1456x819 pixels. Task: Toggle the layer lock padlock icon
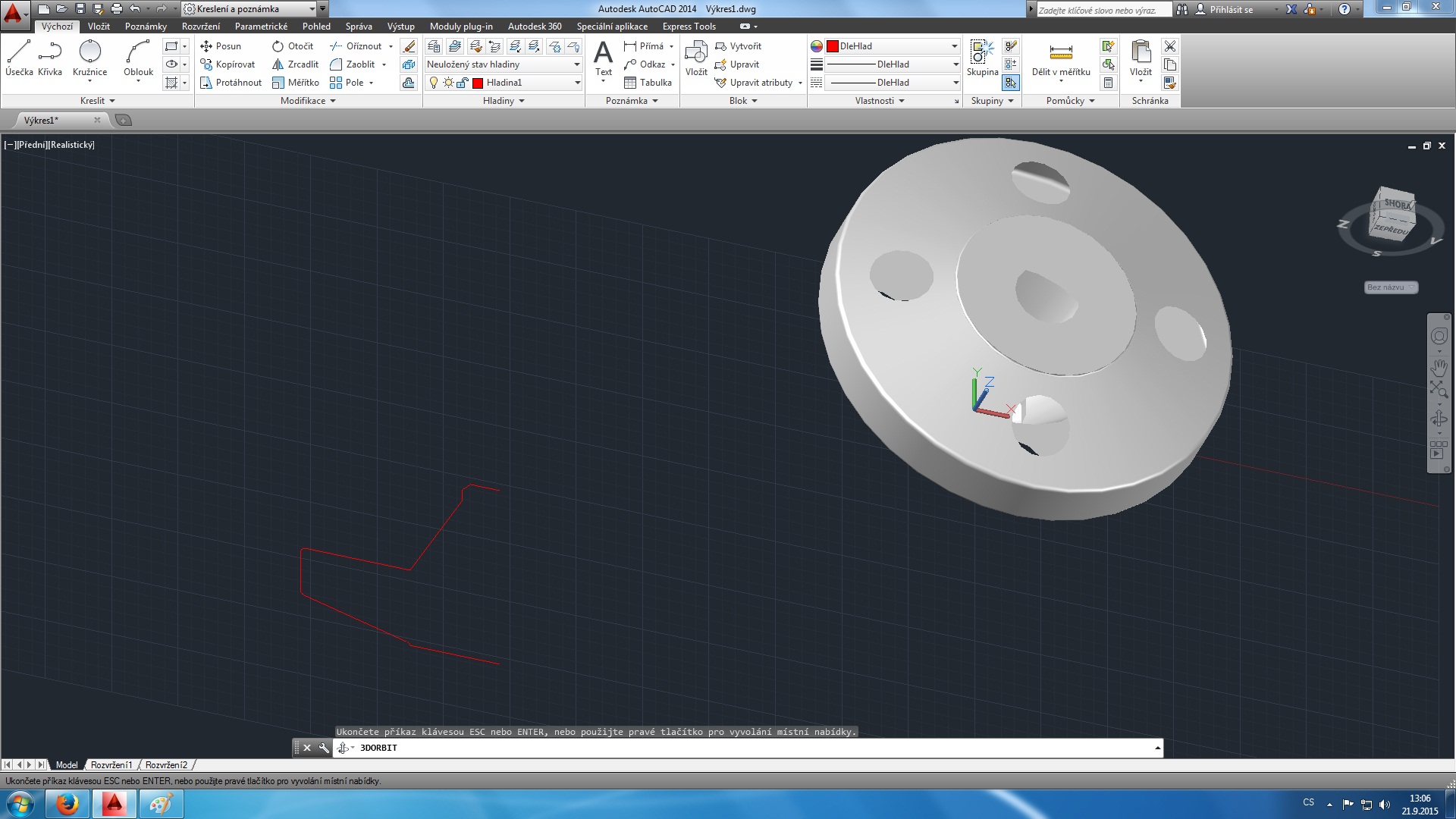tap(461, 83)
